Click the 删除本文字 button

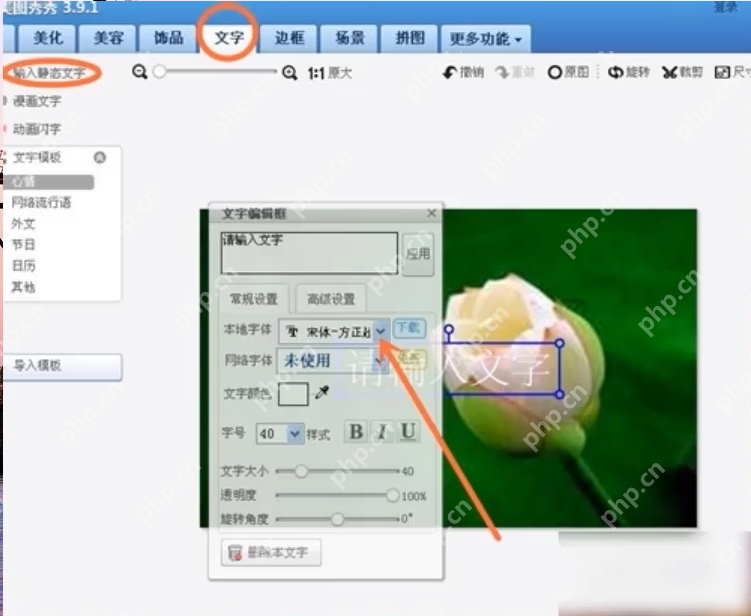click(x=271, y=553)
